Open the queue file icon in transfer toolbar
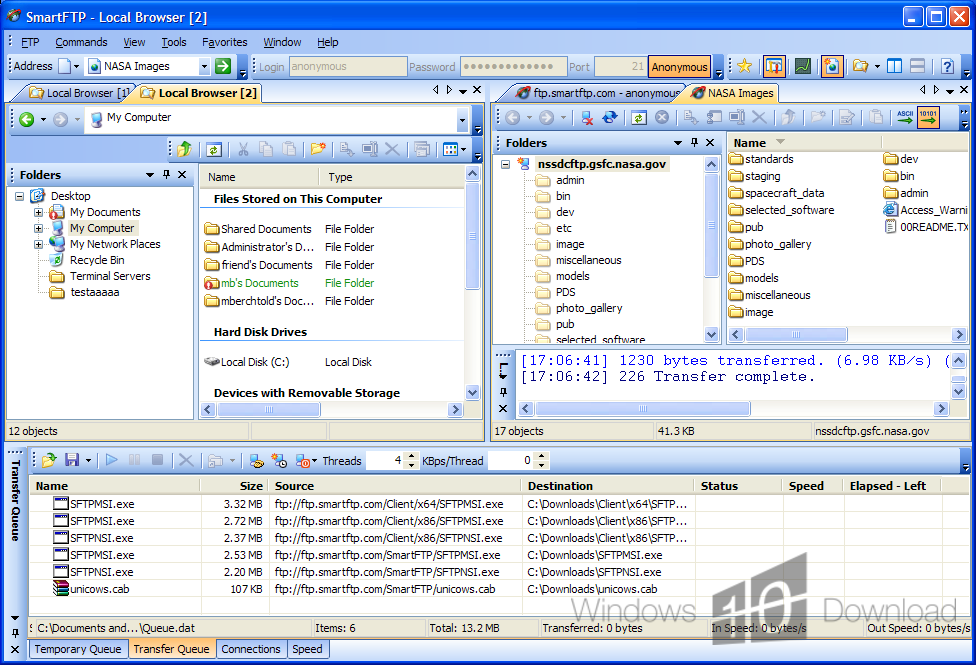The width and height of the screenshot is (976, 665). click(x=48, y=460)
